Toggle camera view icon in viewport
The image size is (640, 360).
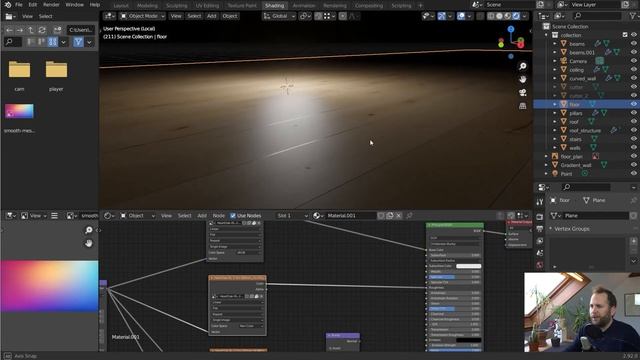coord(522,93)
